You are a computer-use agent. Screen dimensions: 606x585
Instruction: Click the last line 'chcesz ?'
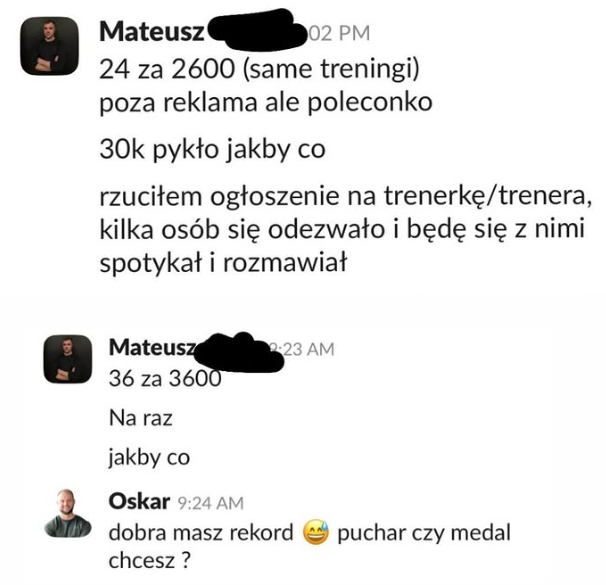click(x=150, y=560)
